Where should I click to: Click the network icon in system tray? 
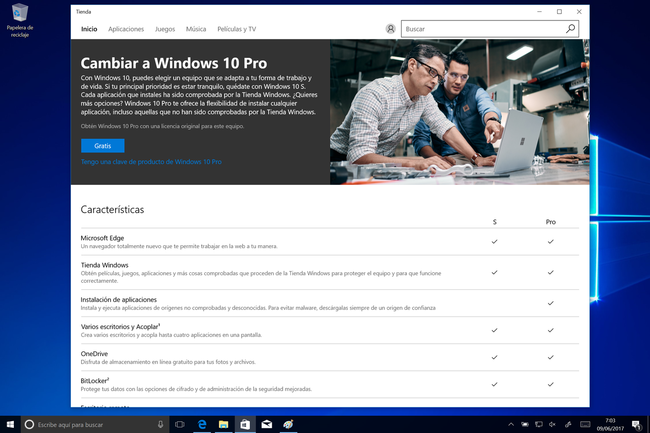click(x=538, y=424)
